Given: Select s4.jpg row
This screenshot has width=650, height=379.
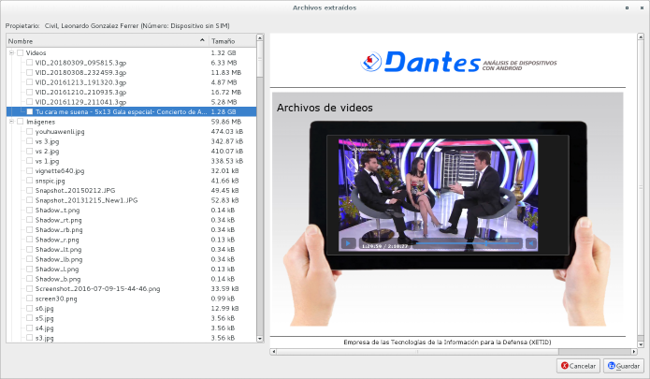Looking at the screenshot, I should pyautogui.click(x=131, y=328).
